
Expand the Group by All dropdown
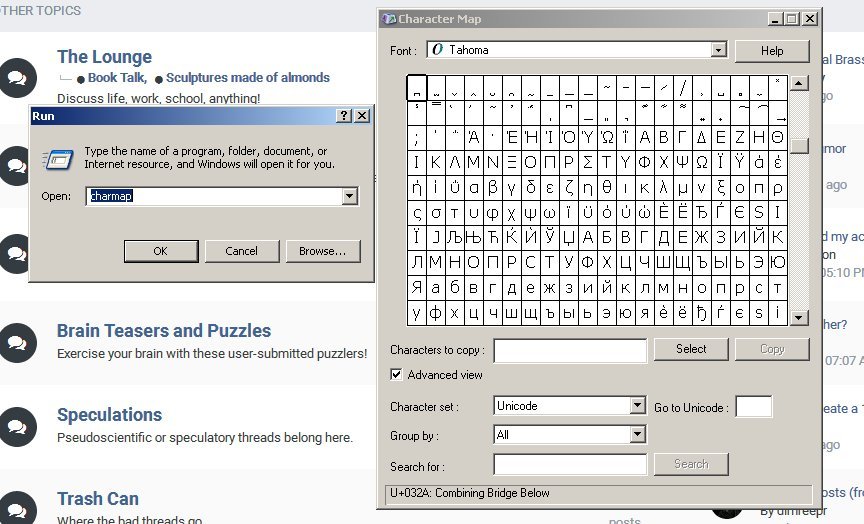pyautogui.click(x=638, y=435)
